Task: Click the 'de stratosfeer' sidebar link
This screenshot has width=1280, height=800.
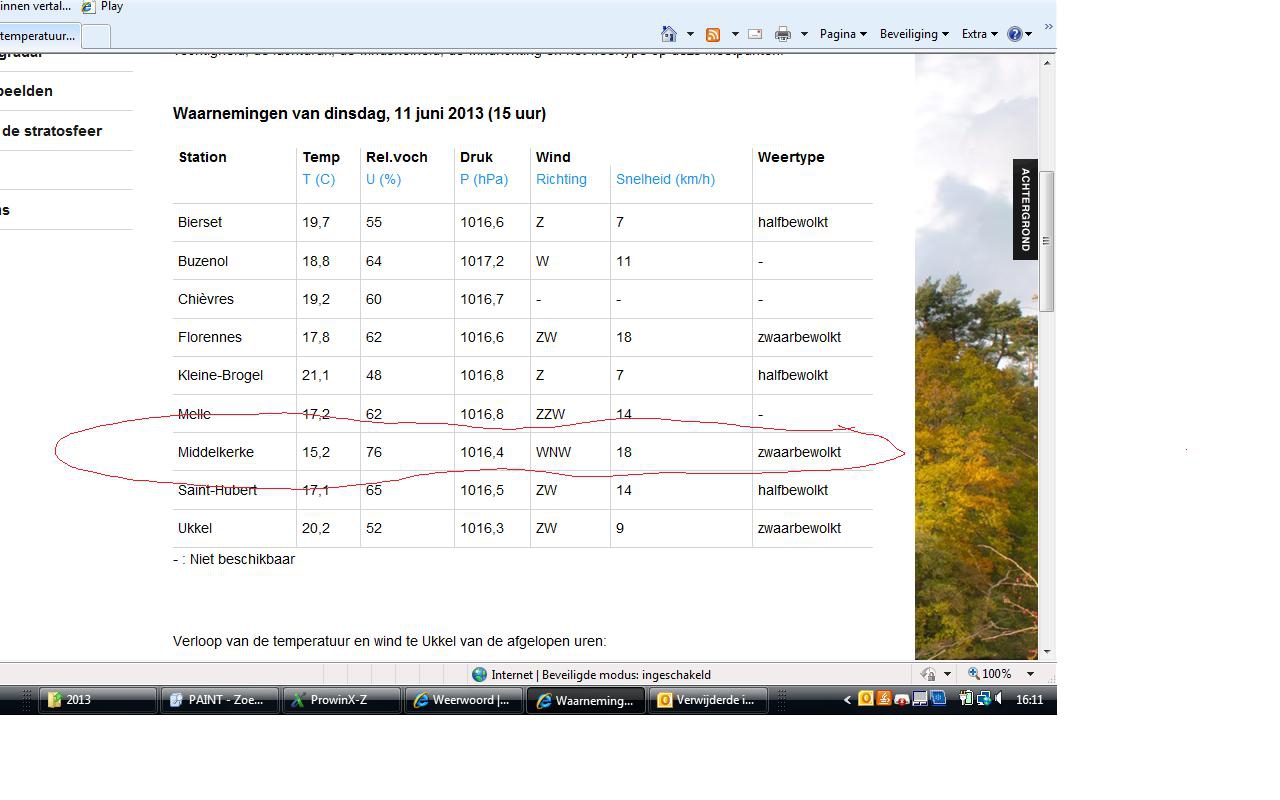Action: pyautogui.click(x=52, y=131)
